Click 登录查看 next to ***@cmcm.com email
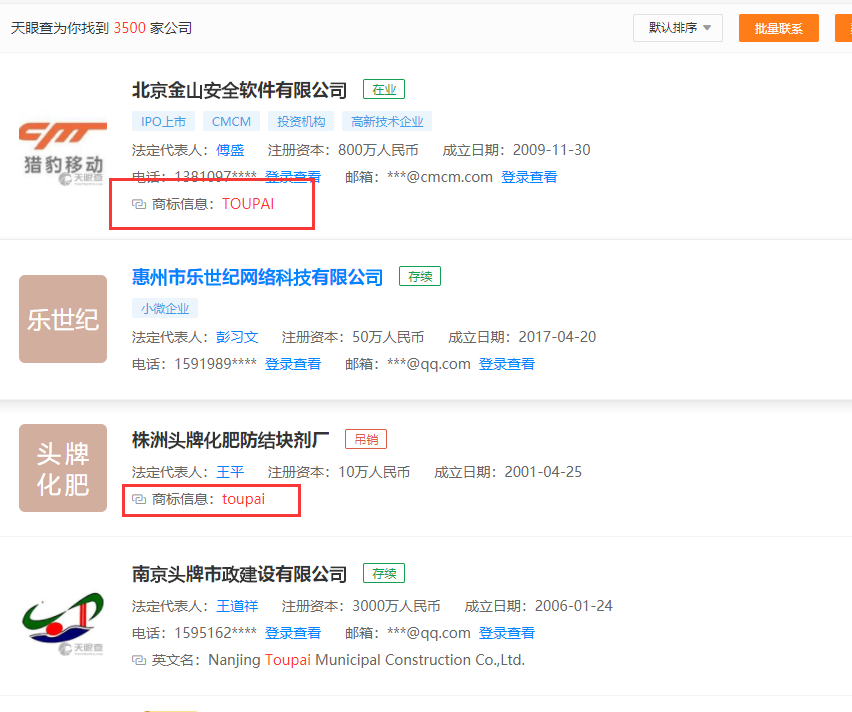The image size is (852, 712). click(529, 177)
